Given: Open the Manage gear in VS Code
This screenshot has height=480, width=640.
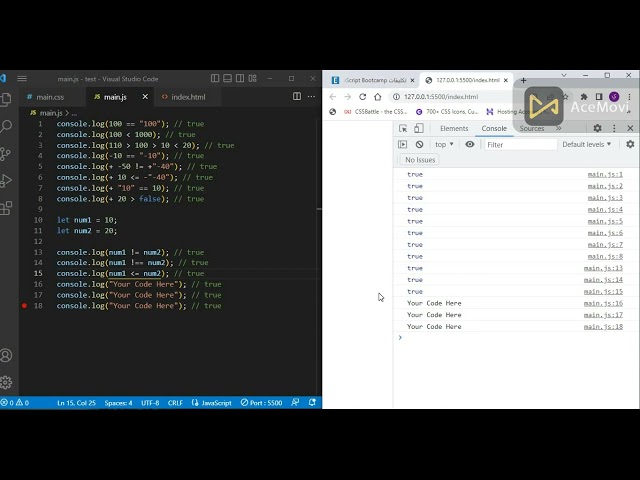Looking at the screenshot, I should (6, 382).
